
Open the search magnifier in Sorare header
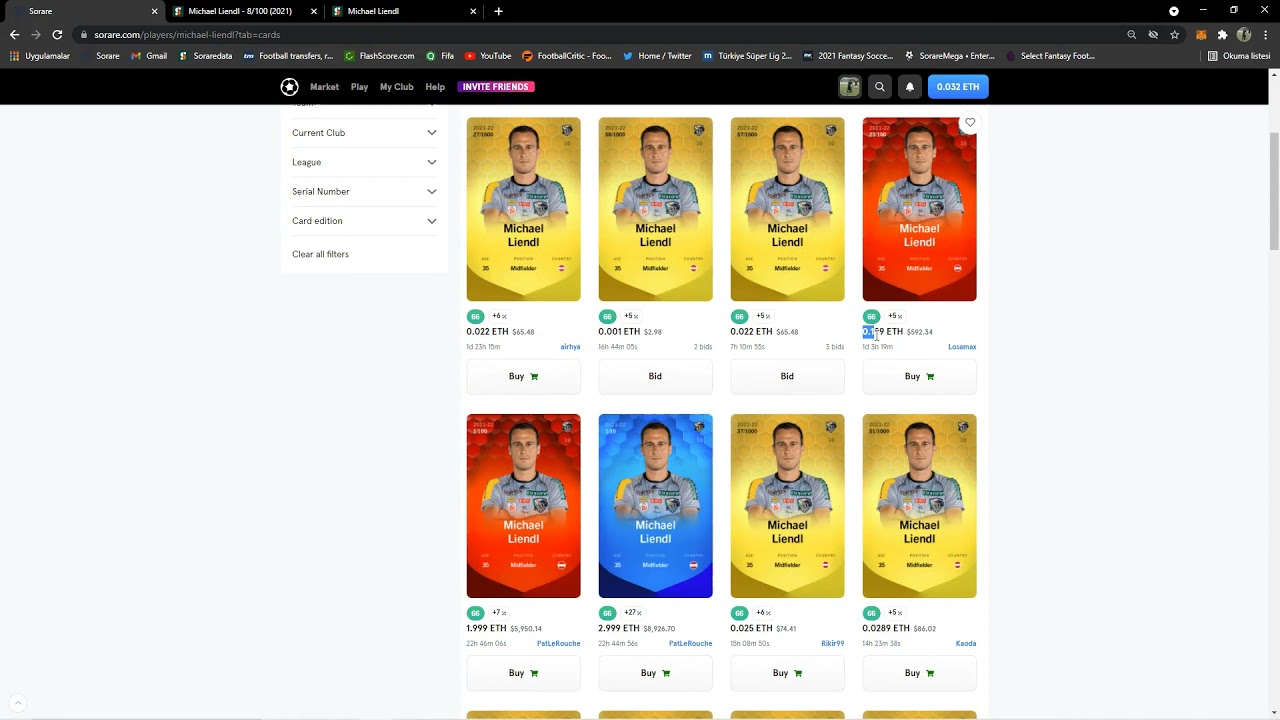tap(880, 87)
